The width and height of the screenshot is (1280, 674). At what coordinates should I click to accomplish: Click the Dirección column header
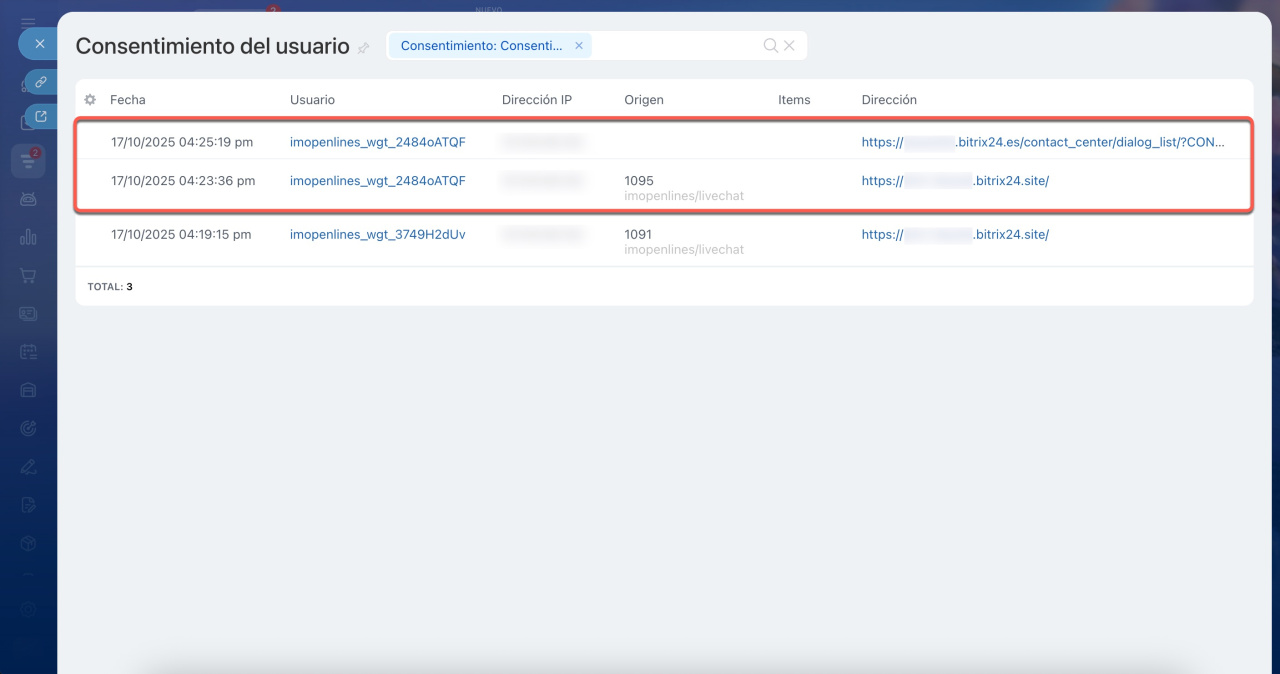889,100
